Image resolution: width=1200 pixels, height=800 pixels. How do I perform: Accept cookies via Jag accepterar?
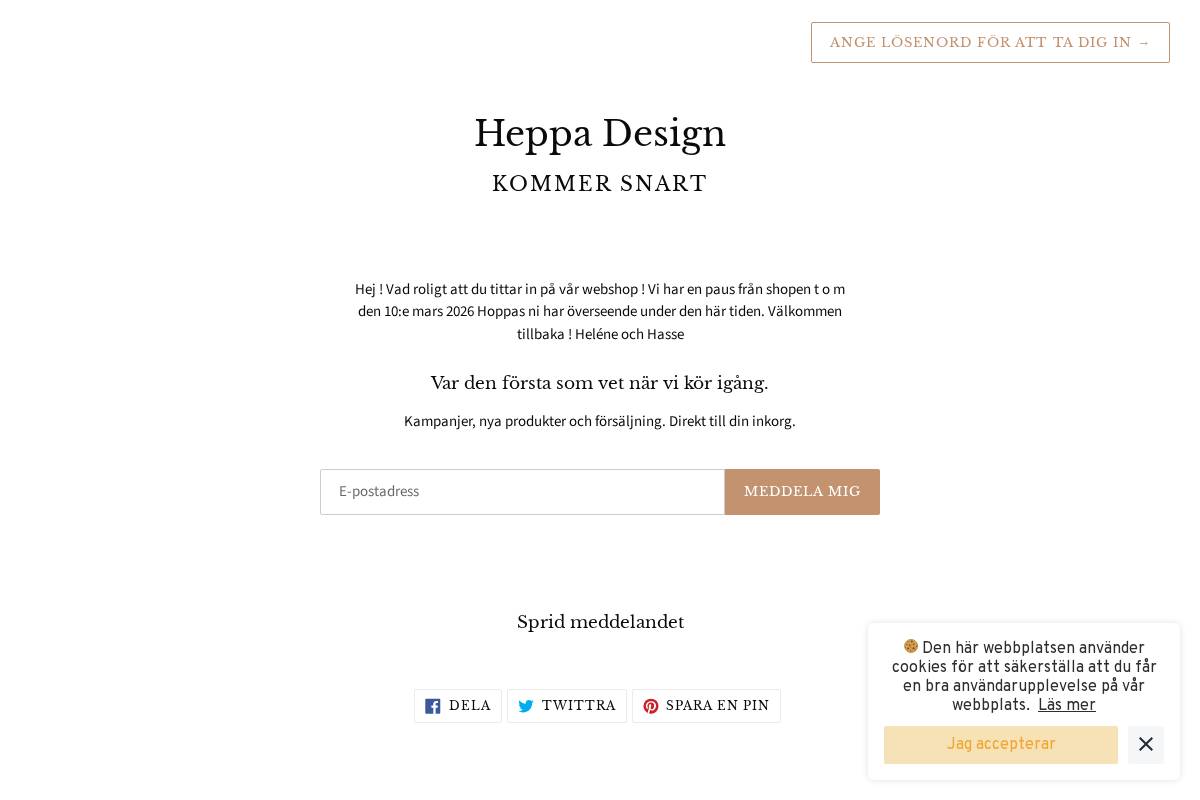tap(1001, 745)
